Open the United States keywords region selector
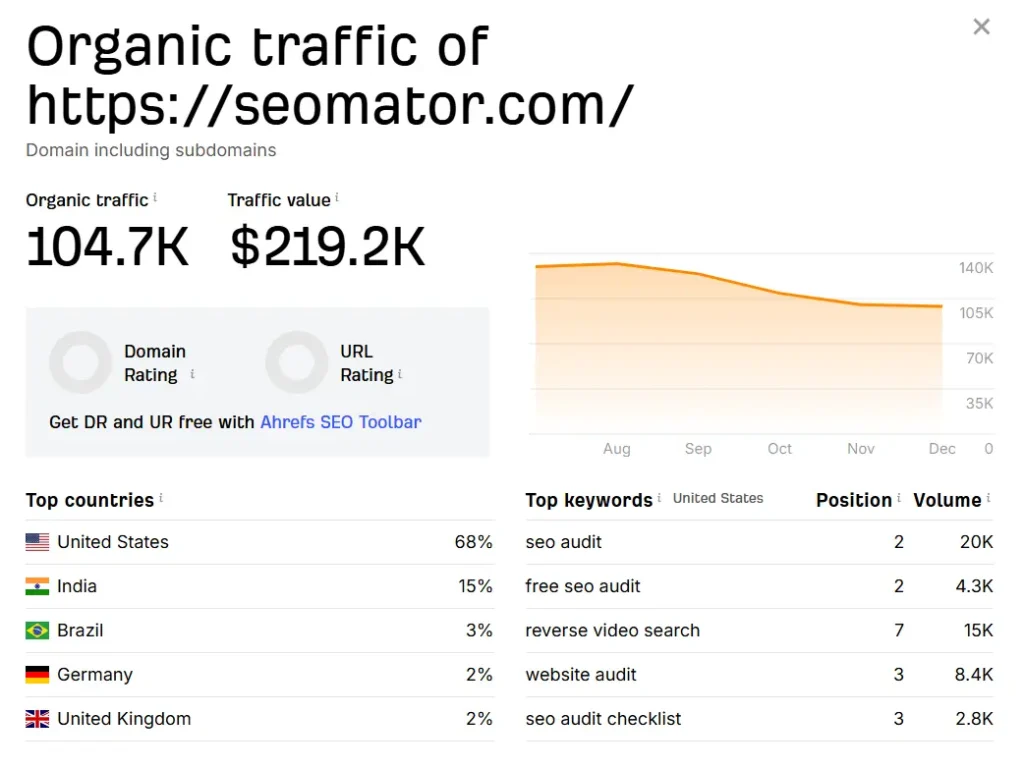This screenshot has height=769, width=1024. coord(718,497)
